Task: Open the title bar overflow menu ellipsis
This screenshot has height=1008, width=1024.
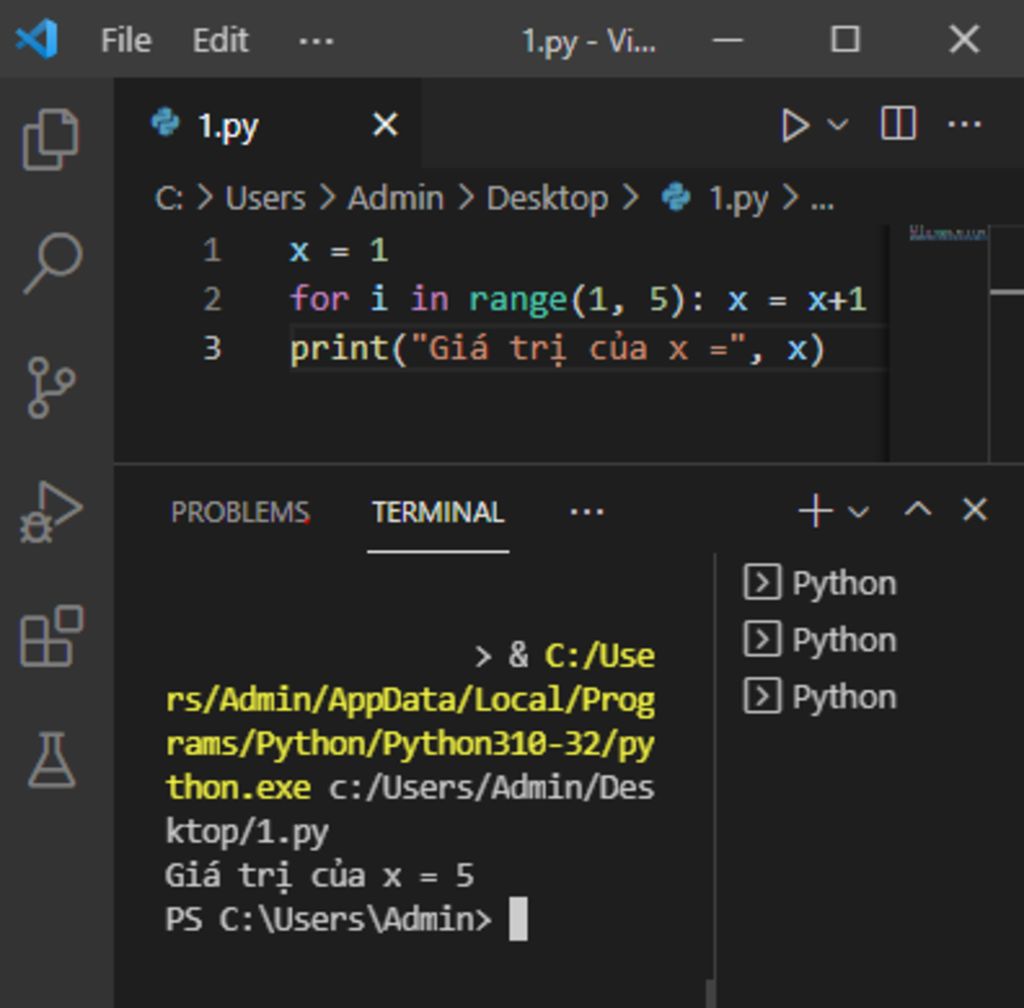Action: 316,42
